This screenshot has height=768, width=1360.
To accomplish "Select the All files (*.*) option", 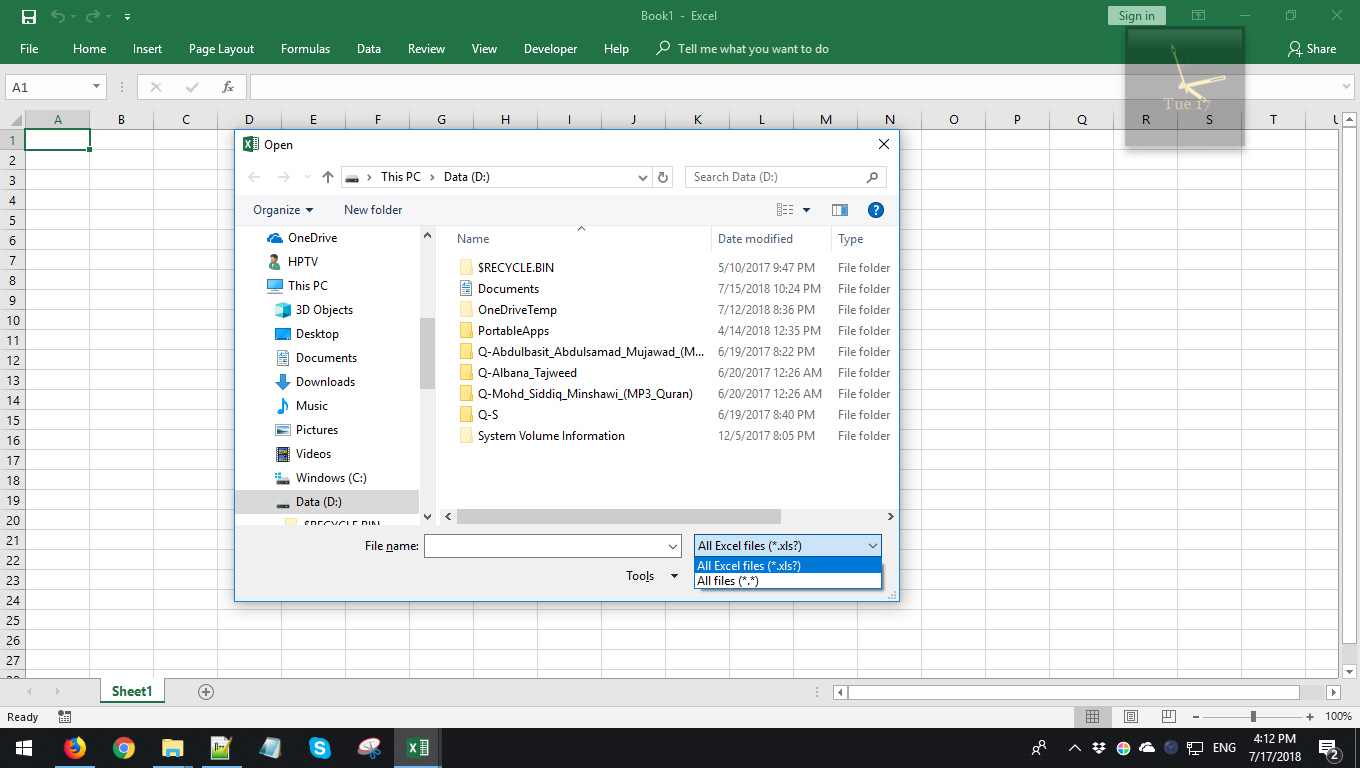I will coord(728,581).
